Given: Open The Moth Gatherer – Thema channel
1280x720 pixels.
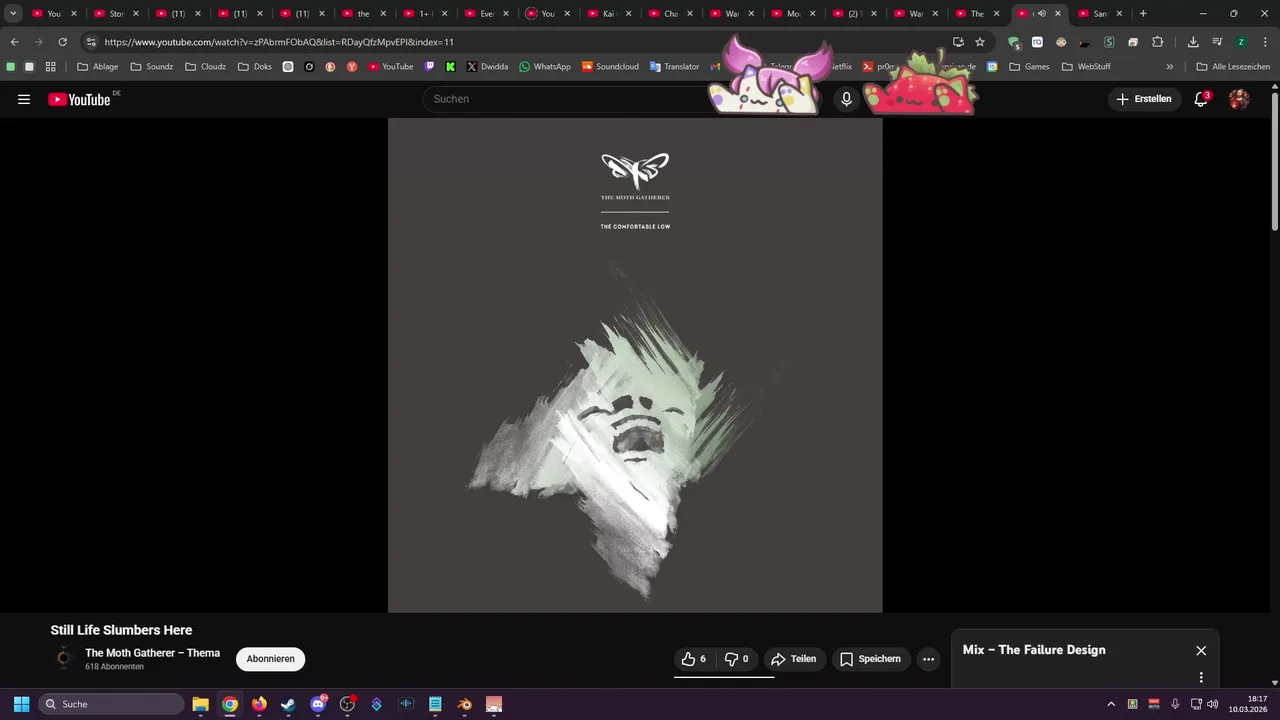Looking at the screenshot, I should click(x=152, y=653).
